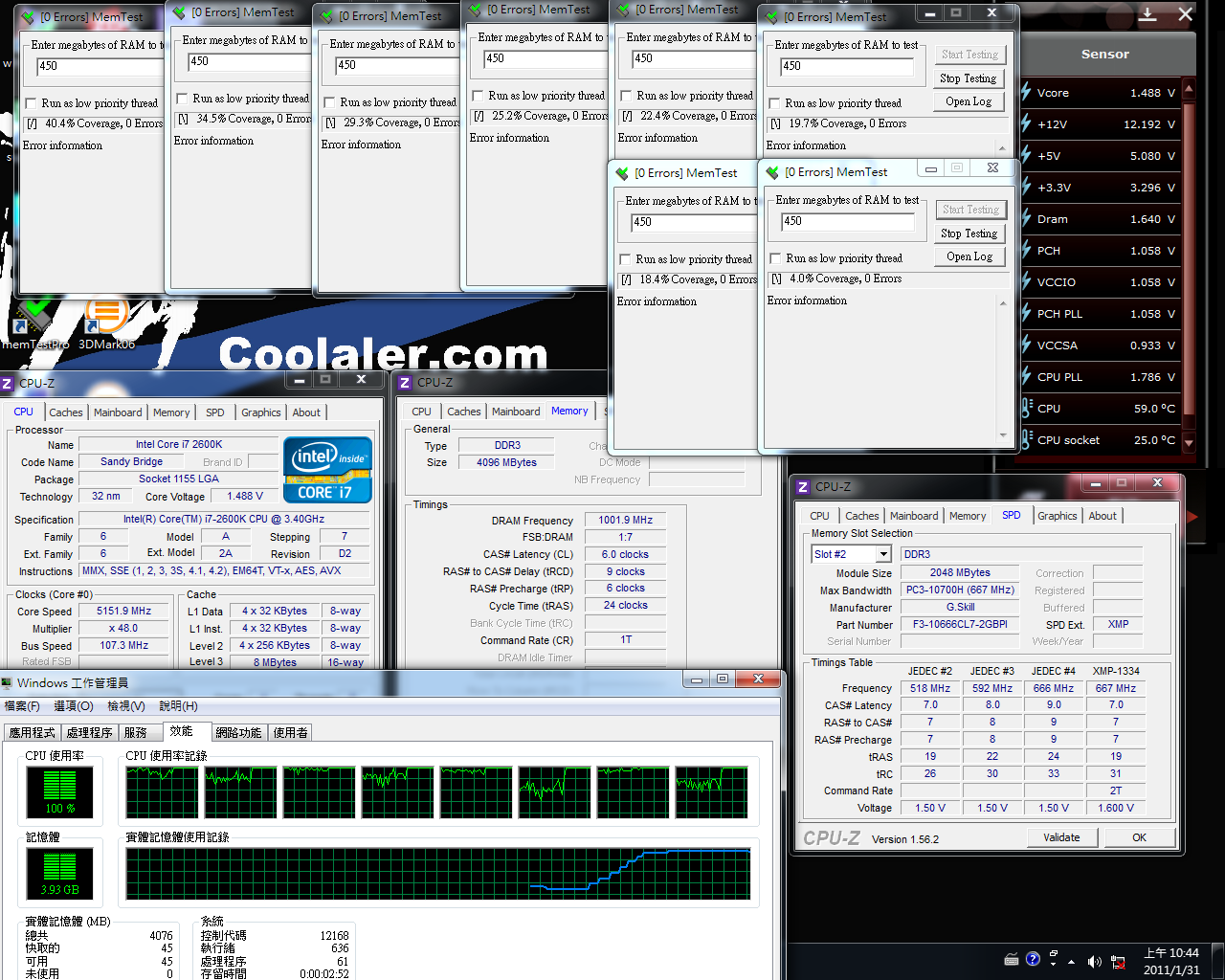The width and height of the screenshot is (1225, 980).
Task: Click Sensor panel scrollbar down arrow
Action: (x=1189, y=443)
